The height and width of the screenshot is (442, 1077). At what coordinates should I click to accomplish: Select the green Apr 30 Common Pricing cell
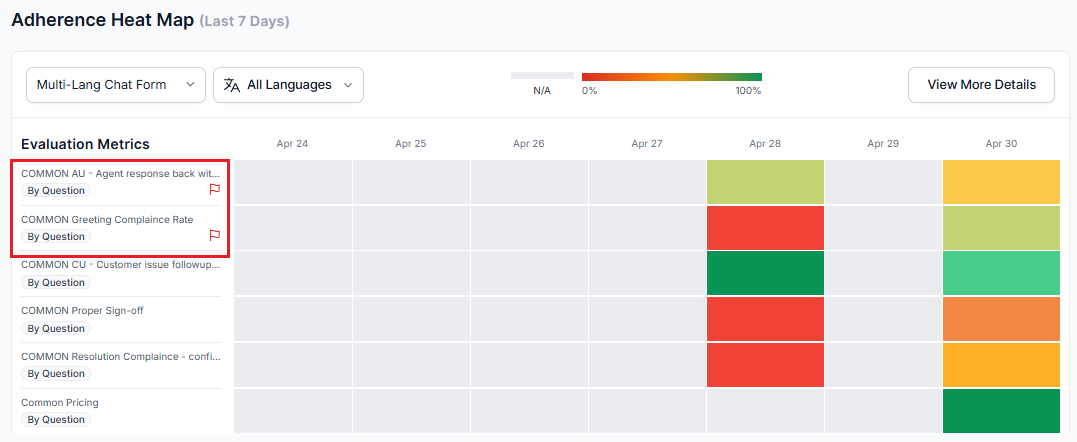click(1001, 411)
